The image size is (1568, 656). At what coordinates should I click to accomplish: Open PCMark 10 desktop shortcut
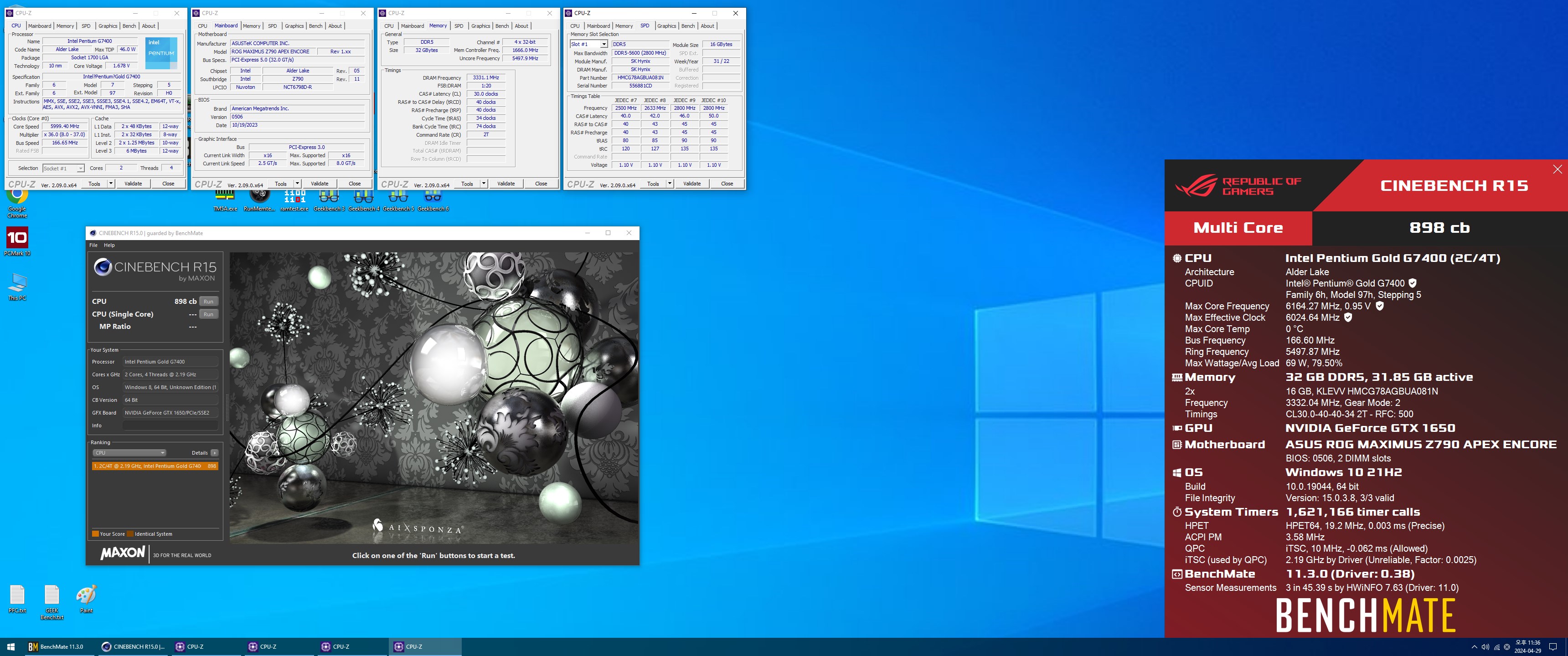[x=17, y=241]
